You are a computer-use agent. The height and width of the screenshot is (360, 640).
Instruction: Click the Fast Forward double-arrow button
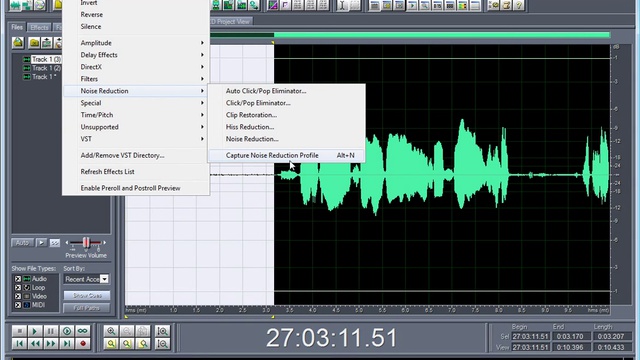[51, 344]
